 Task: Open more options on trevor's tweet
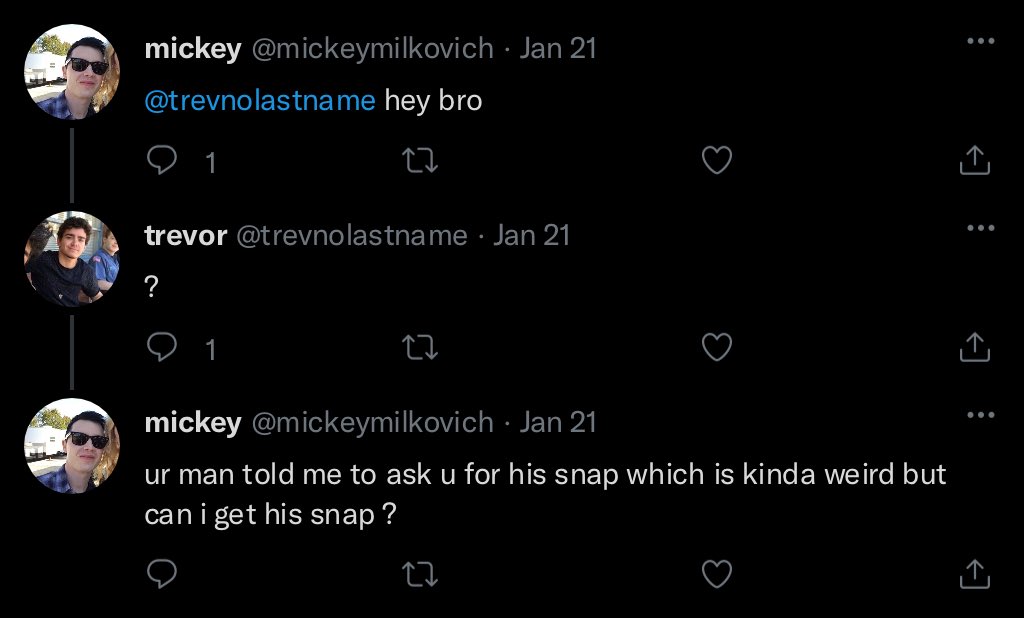(980, 228)
